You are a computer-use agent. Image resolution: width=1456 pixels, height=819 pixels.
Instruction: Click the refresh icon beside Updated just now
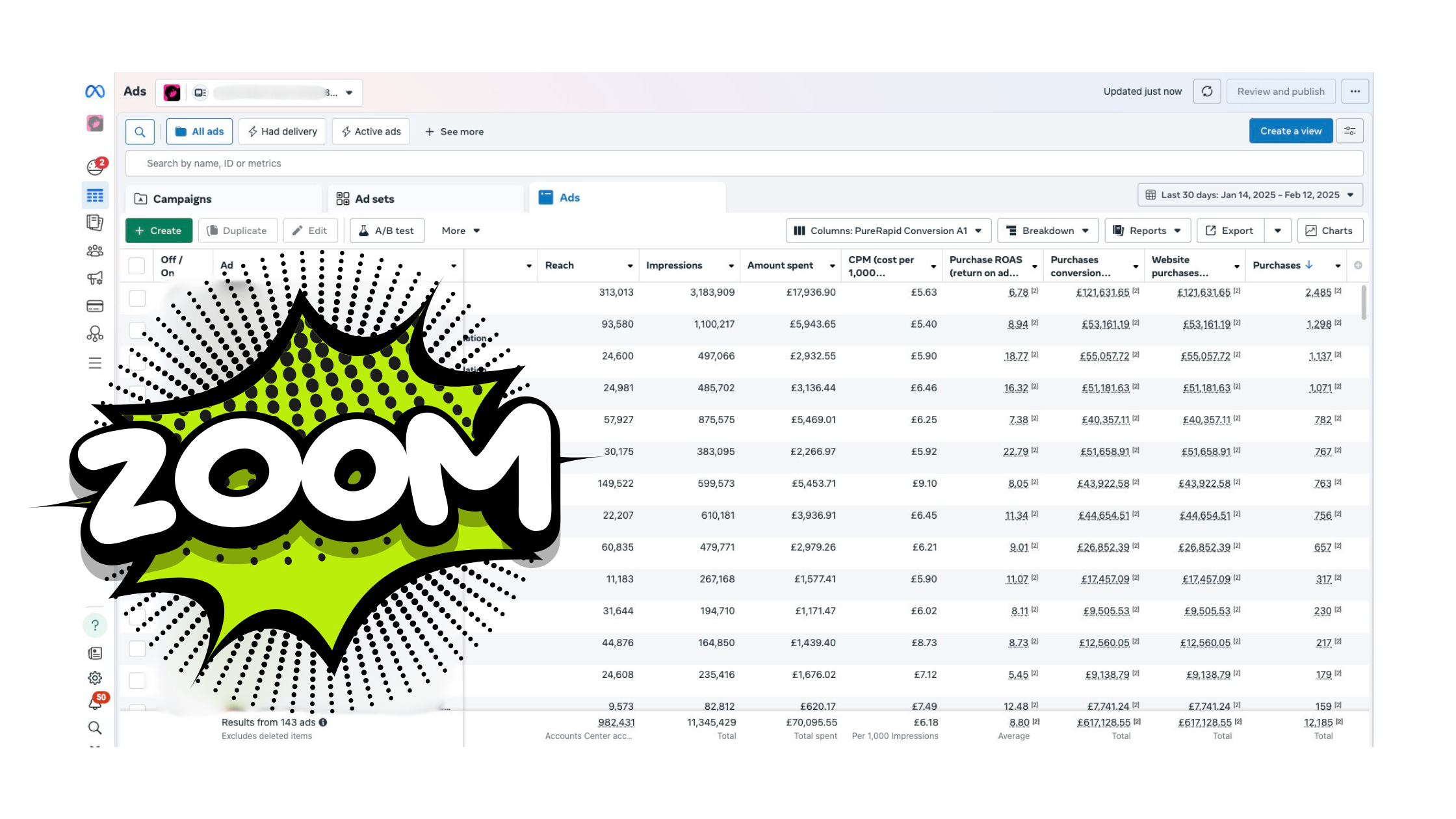coord(1207,92)
